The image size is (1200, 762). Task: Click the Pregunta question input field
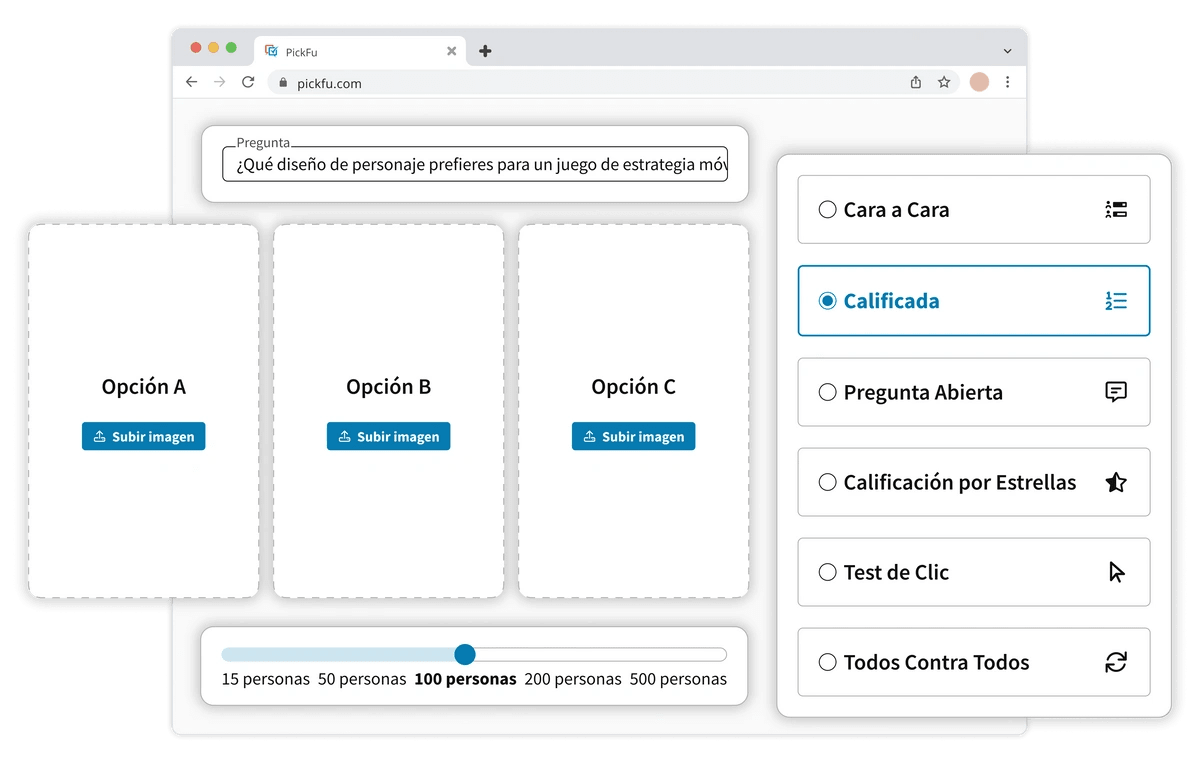click(x=475, y=164)
